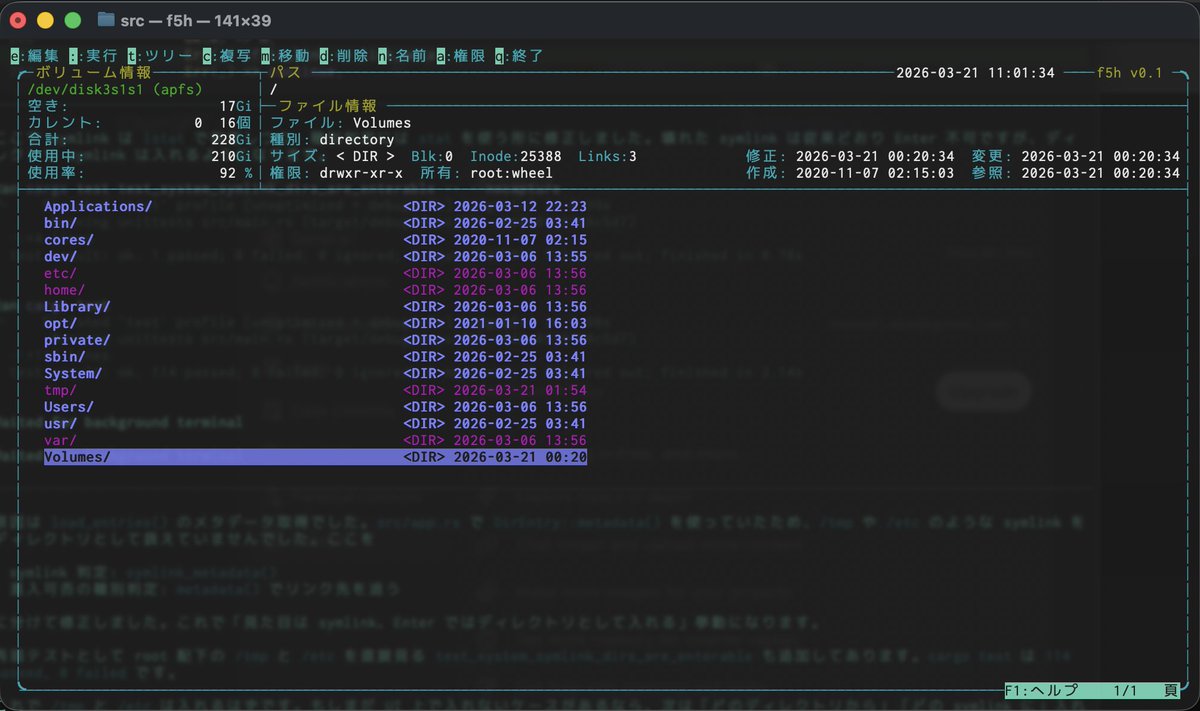Screen dimensions: 1200x711
Task: Select the Users/ directory row
Action: [x=315, y=407]
